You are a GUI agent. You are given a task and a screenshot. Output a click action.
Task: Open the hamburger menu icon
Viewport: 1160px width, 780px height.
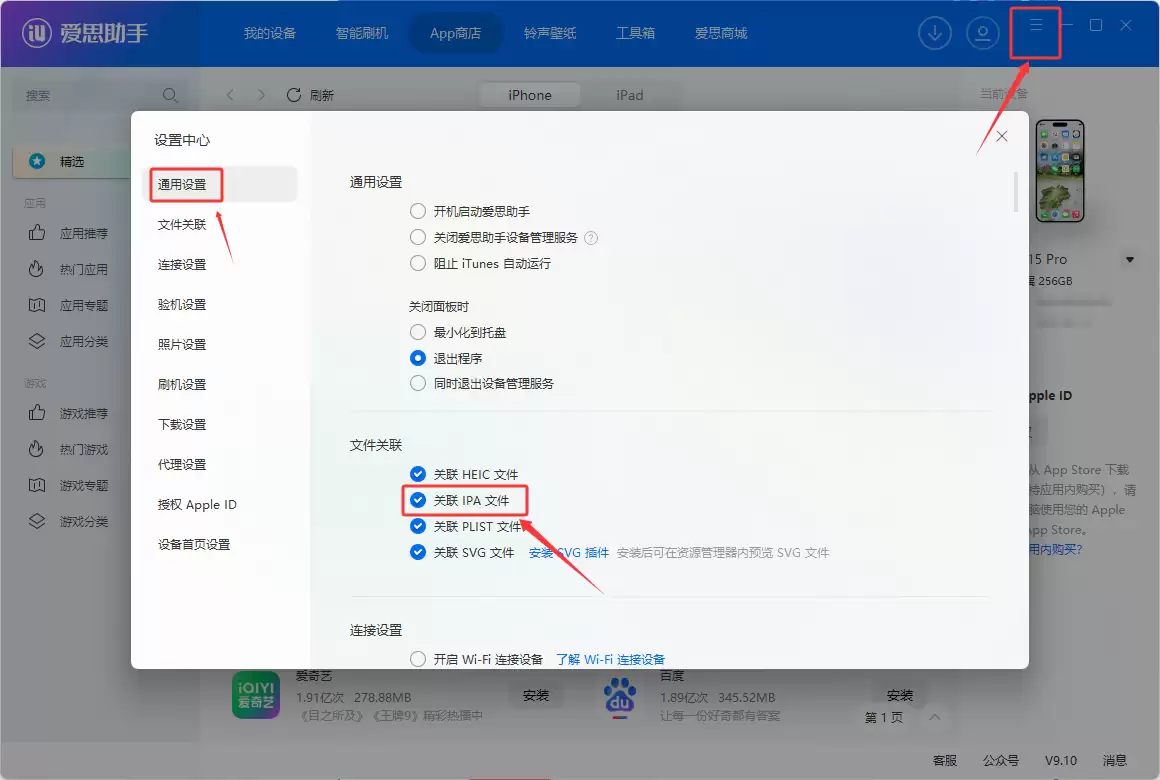pyautogui.click(x=1036, y=25)
